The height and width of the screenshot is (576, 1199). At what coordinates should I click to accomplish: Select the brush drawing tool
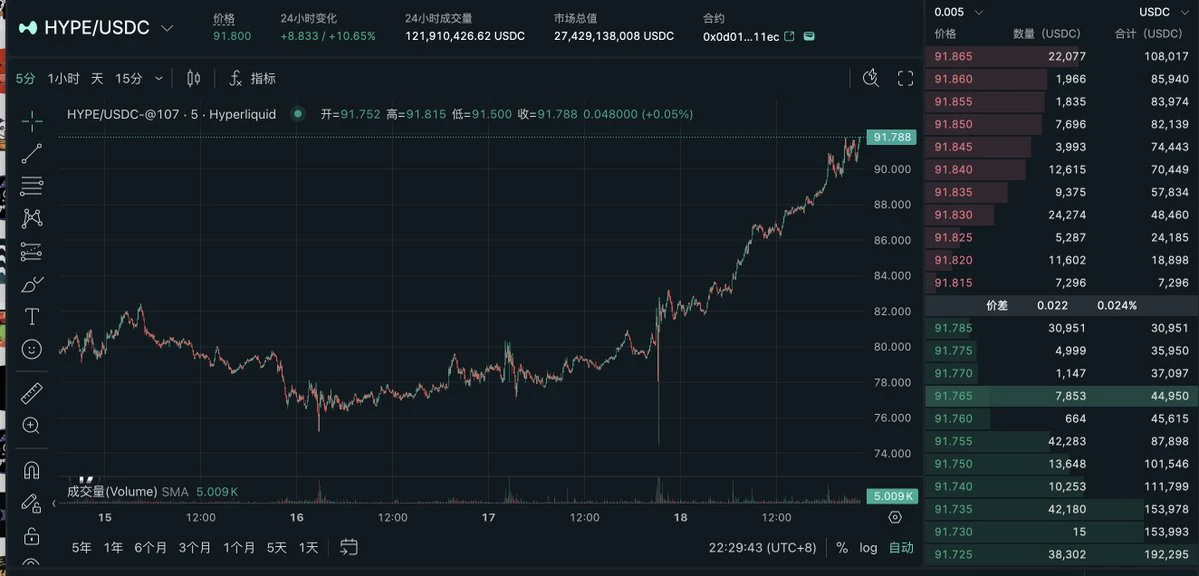click(31, 285)
